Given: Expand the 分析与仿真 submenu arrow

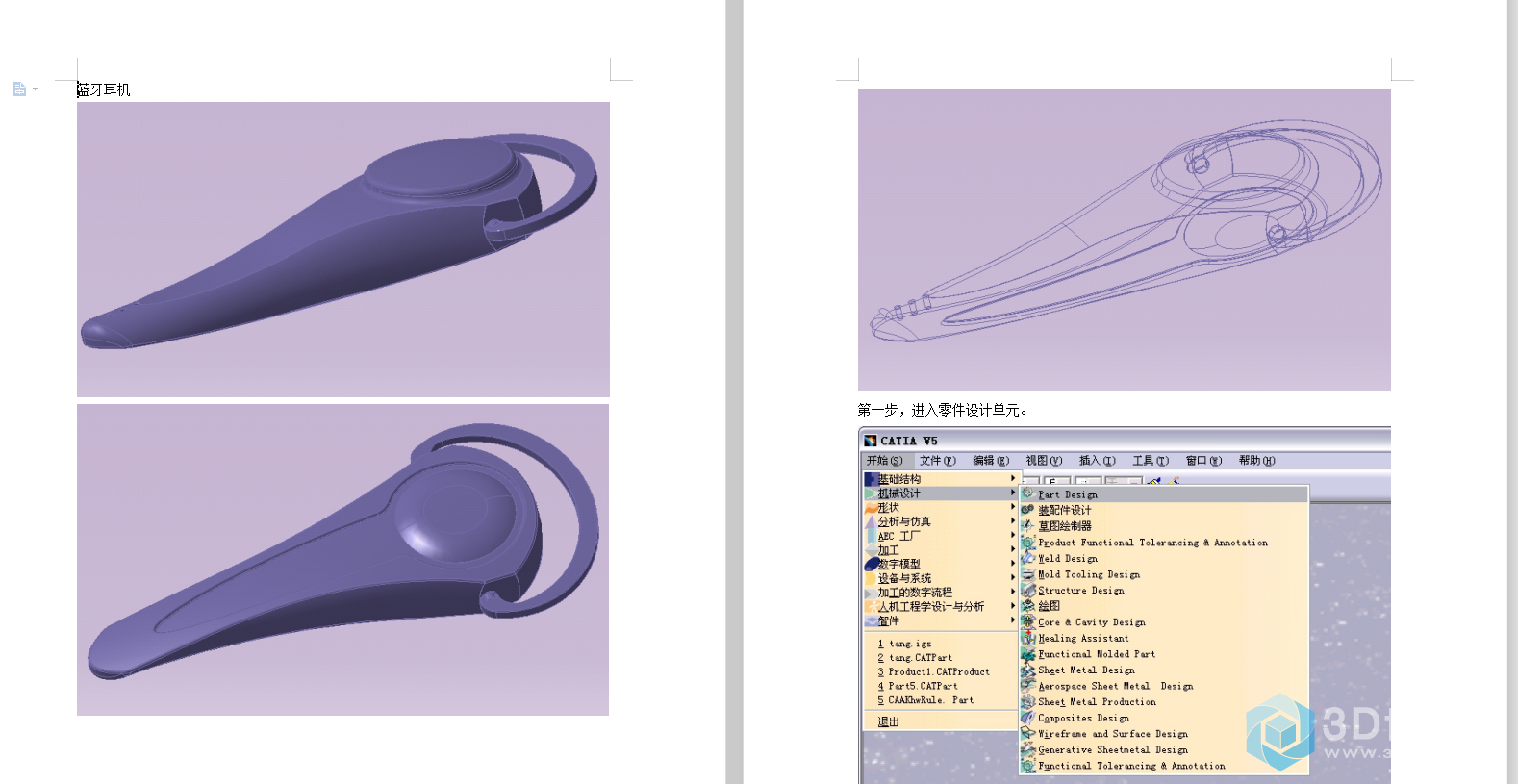Looking at the screenshot, I should click(x=1012, y=521).
